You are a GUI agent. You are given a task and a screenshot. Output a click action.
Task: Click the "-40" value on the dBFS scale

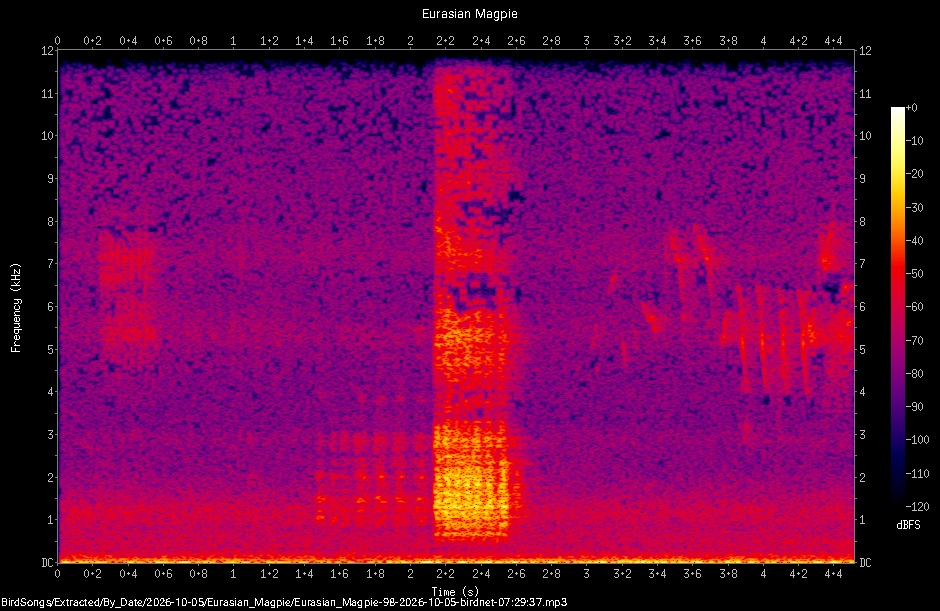tap(914, 240)
